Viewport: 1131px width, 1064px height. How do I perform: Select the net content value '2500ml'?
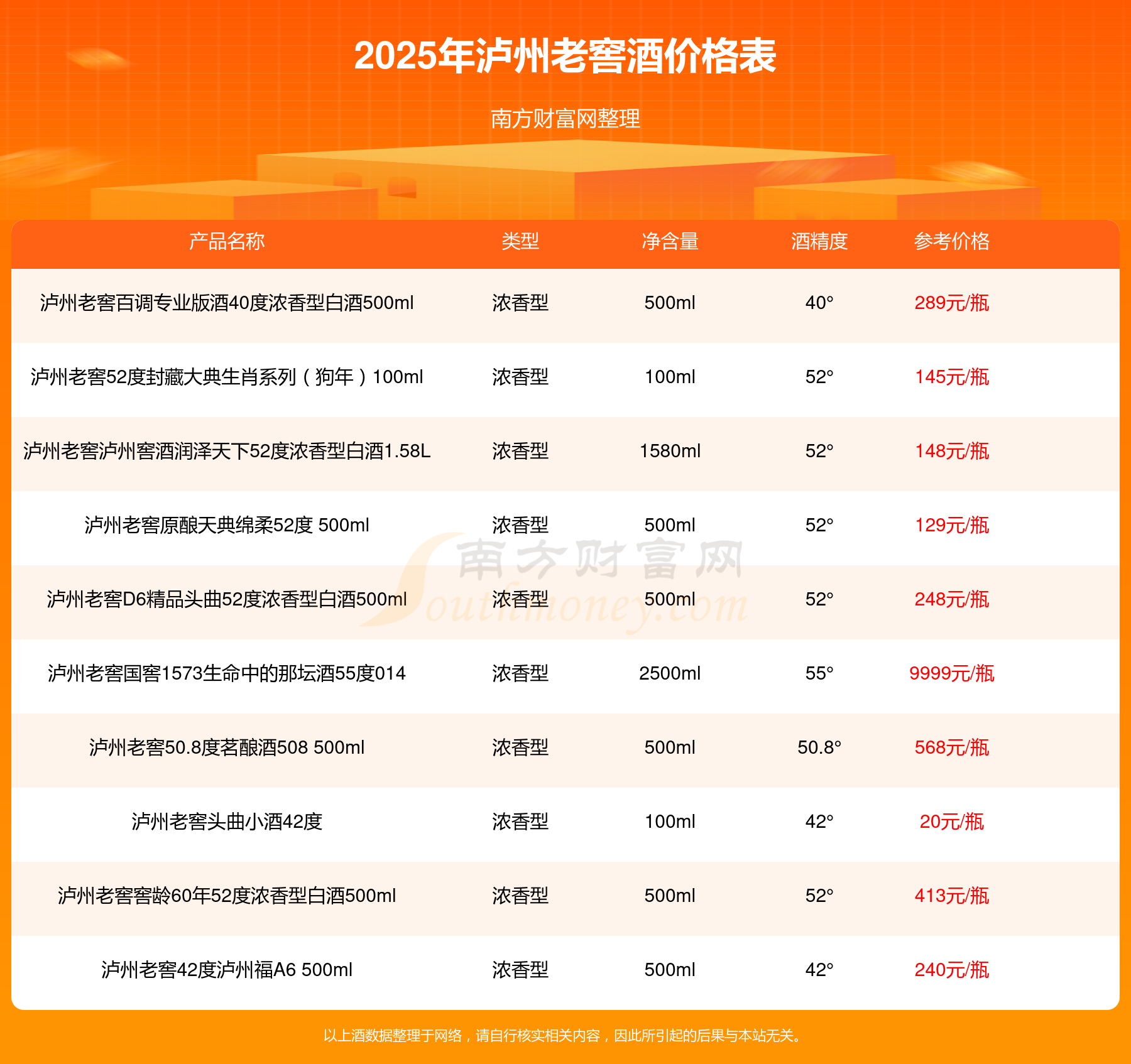click(x=670, y=673)
